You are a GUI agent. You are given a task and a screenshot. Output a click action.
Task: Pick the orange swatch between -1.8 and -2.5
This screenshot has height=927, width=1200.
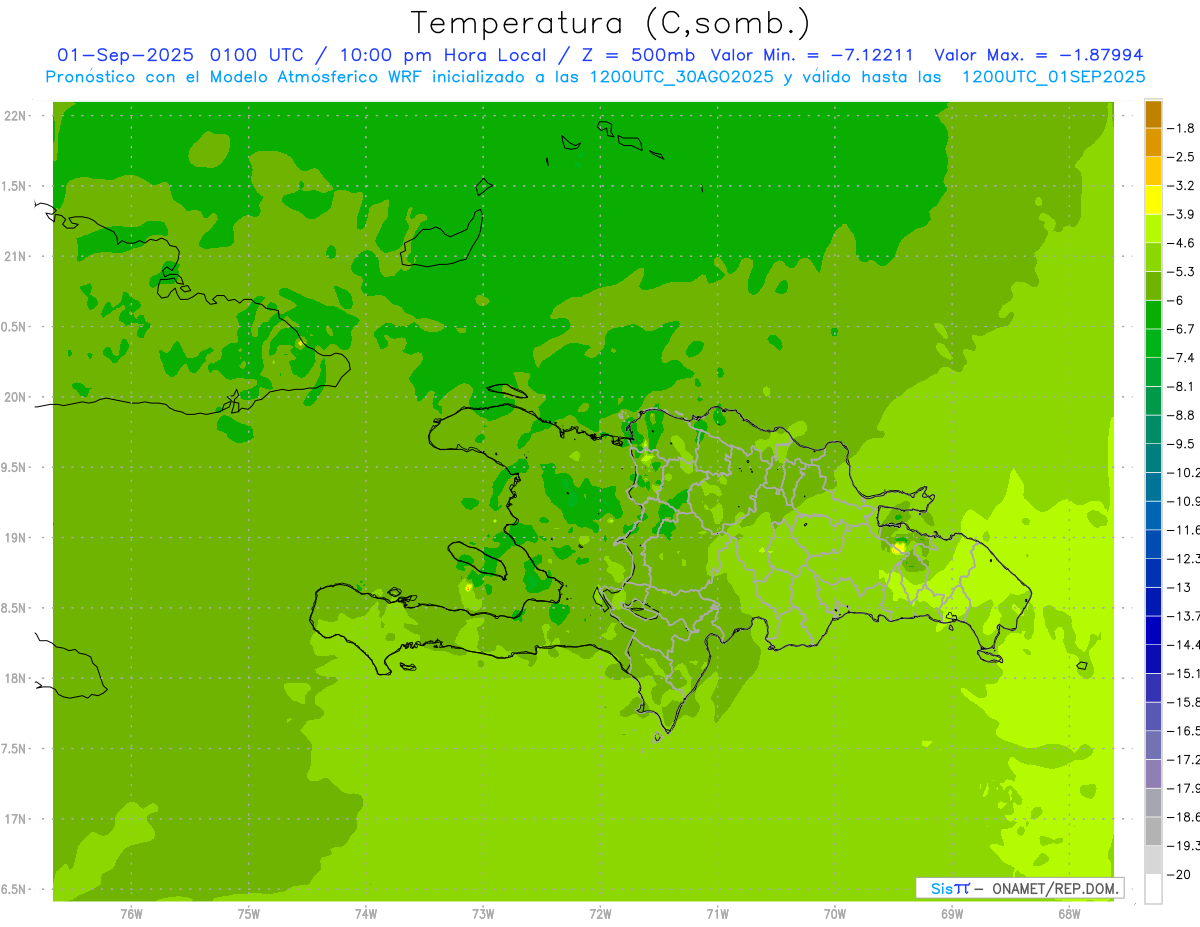pos(1153,143)
